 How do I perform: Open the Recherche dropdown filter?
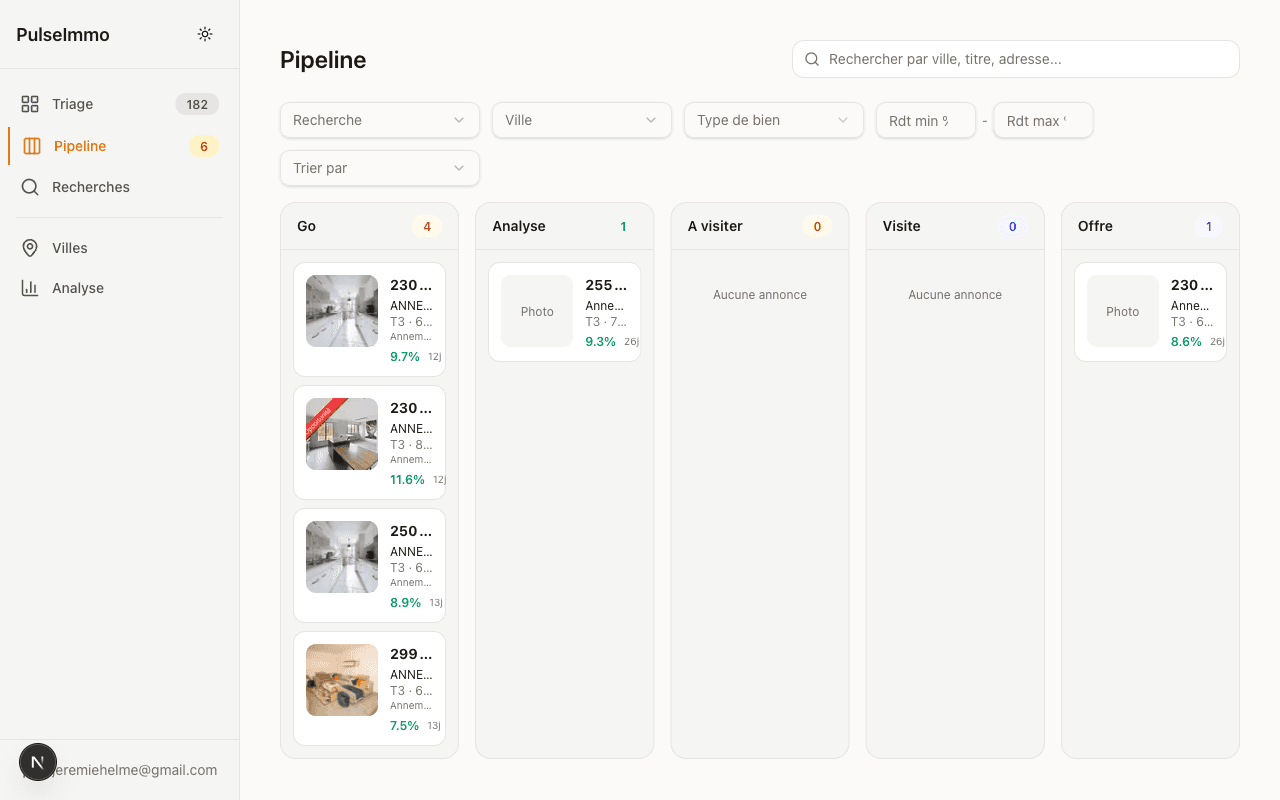click(379, 119)
